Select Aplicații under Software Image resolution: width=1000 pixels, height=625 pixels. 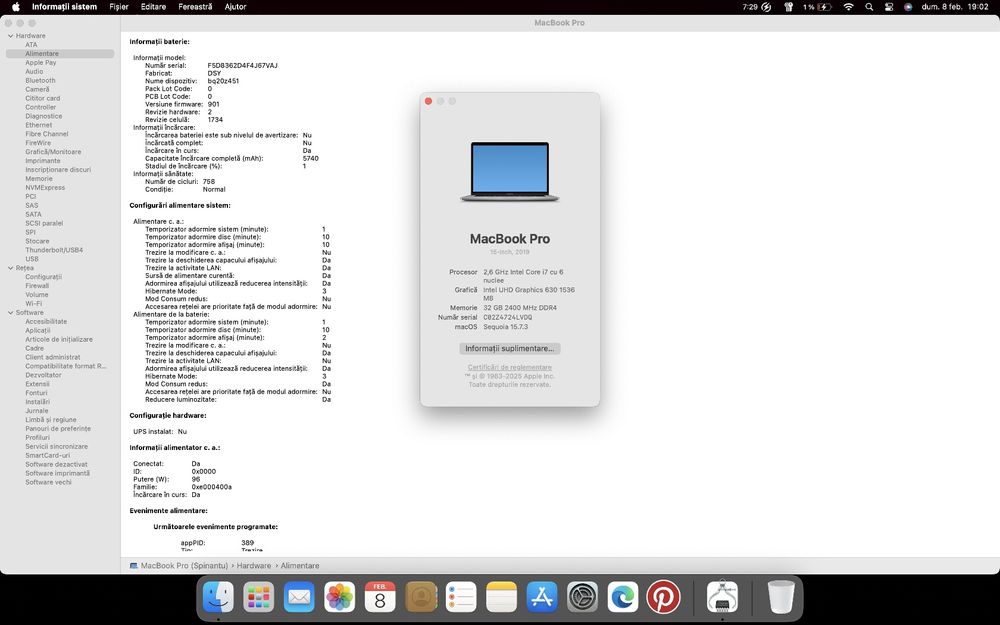(38, 330)
